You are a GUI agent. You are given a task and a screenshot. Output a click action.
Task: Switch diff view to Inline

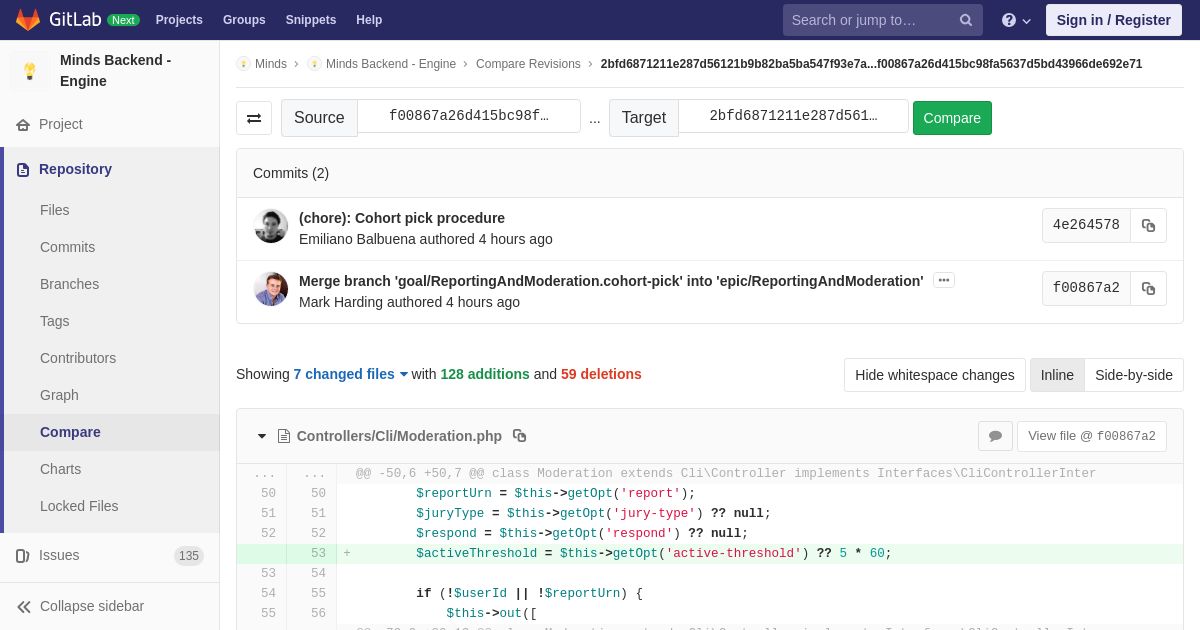pyautogui.click(x=1057, y=375)
